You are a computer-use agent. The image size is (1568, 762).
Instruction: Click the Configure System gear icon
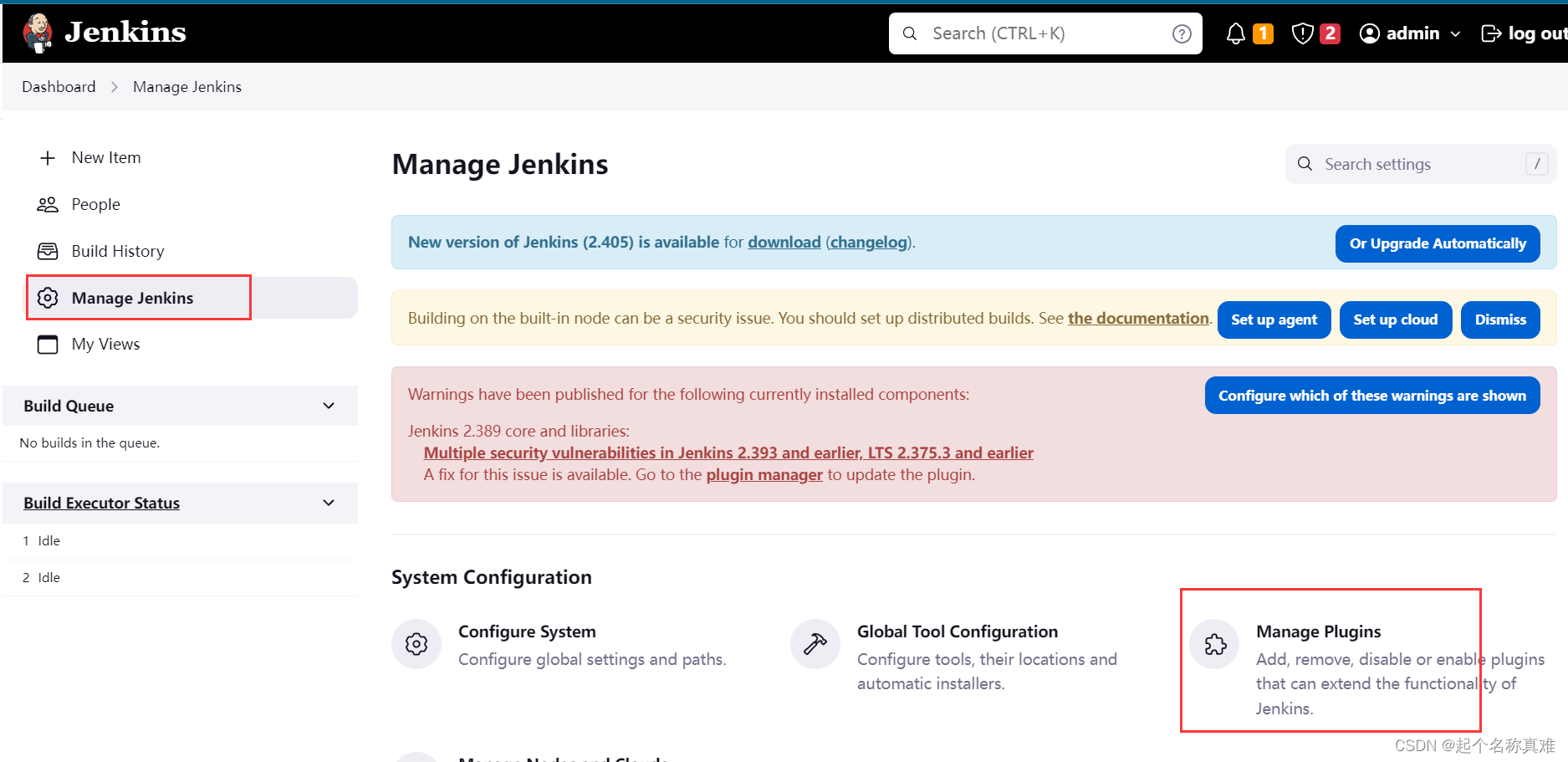coord(416,644)
